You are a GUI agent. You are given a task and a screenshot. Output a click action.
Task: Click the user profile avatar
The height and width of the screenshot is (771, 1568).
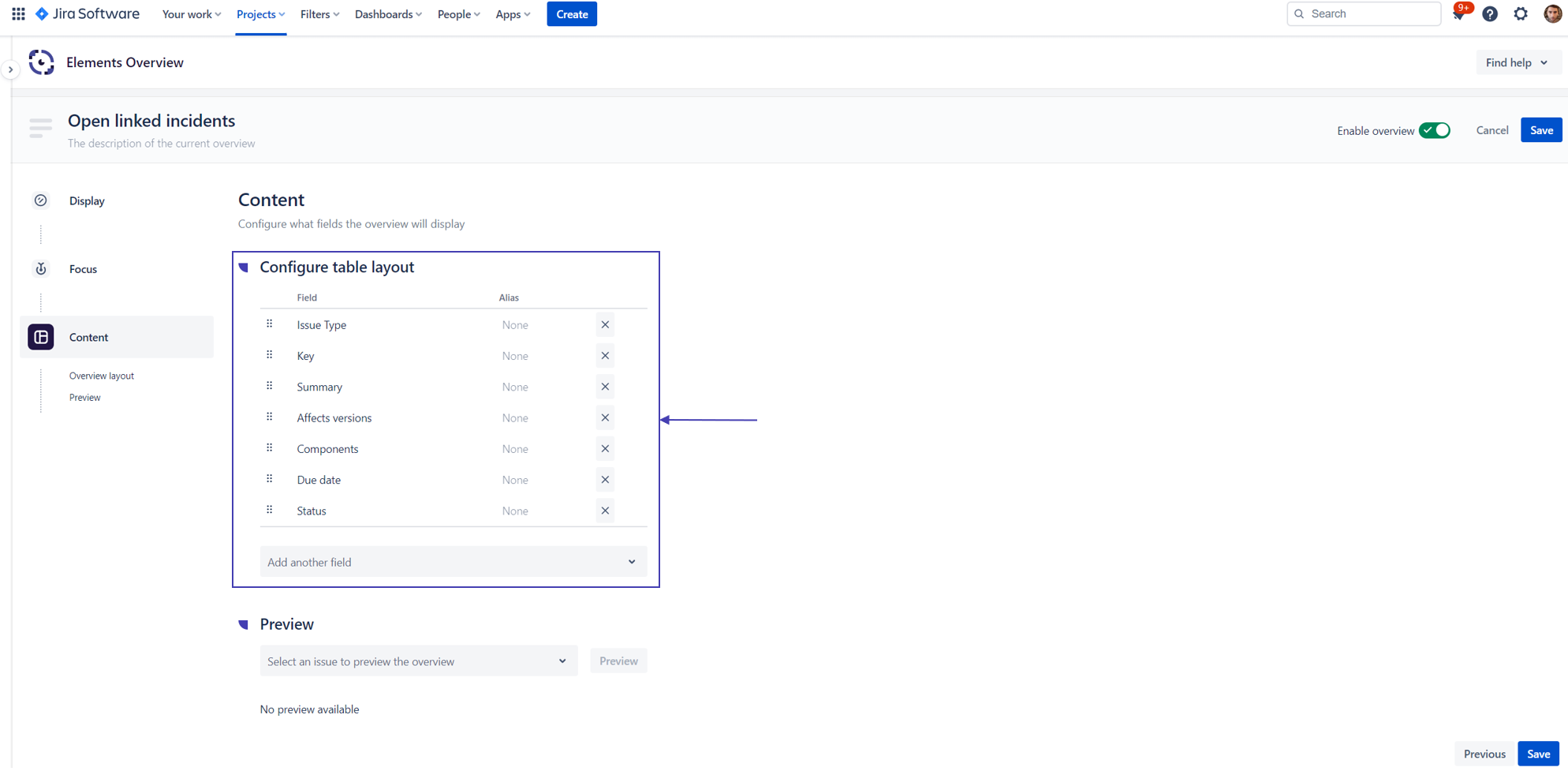coord(1552,14)
